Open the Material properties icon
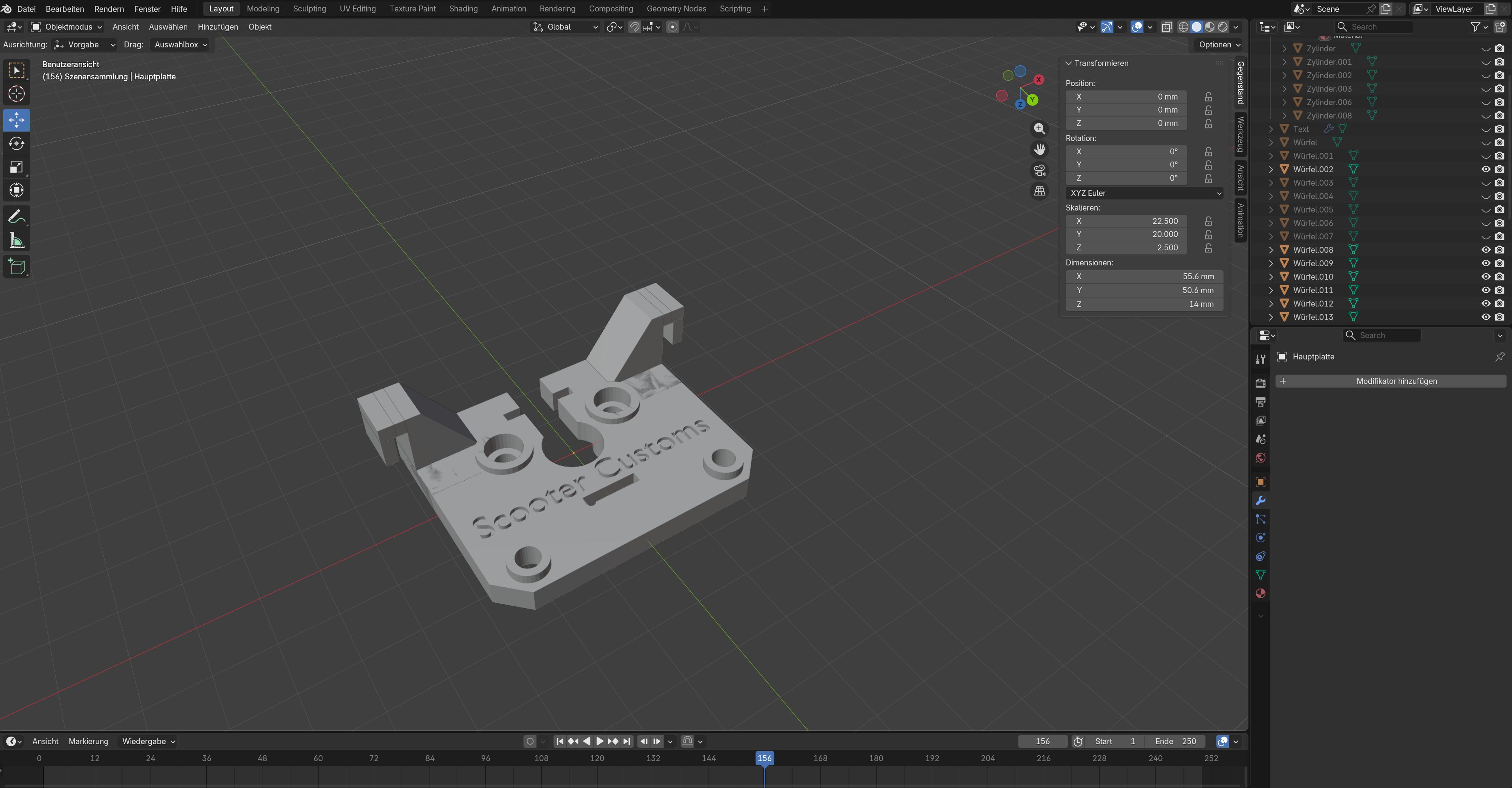The height and width of the screenshot is (788, 1512). click(x=1260, y=594)
